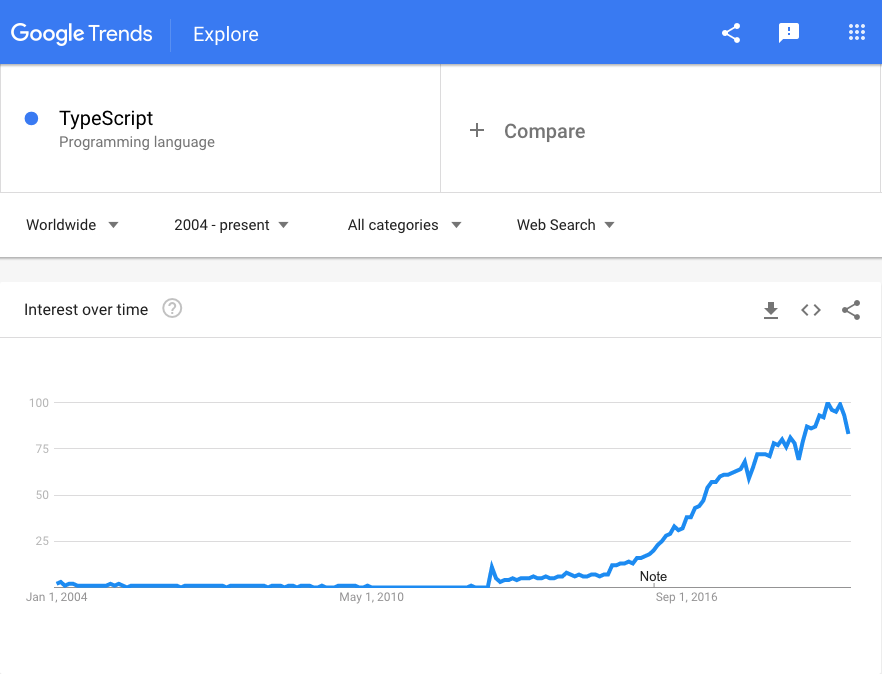This screenshot has height=674, width=882.
Task: Open the Google apps grid
Action: pyautogui.click(x=856, y=32)
